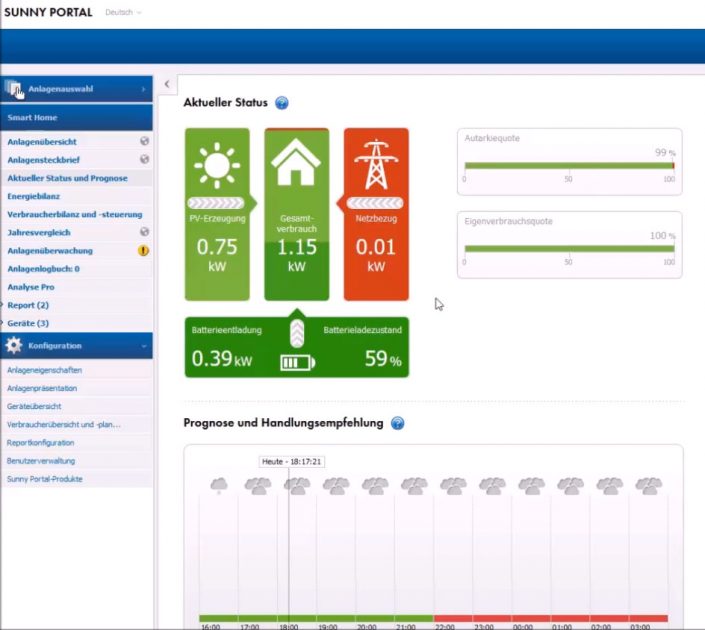Expand the Anlagenauswahl panel

[143, 89]
